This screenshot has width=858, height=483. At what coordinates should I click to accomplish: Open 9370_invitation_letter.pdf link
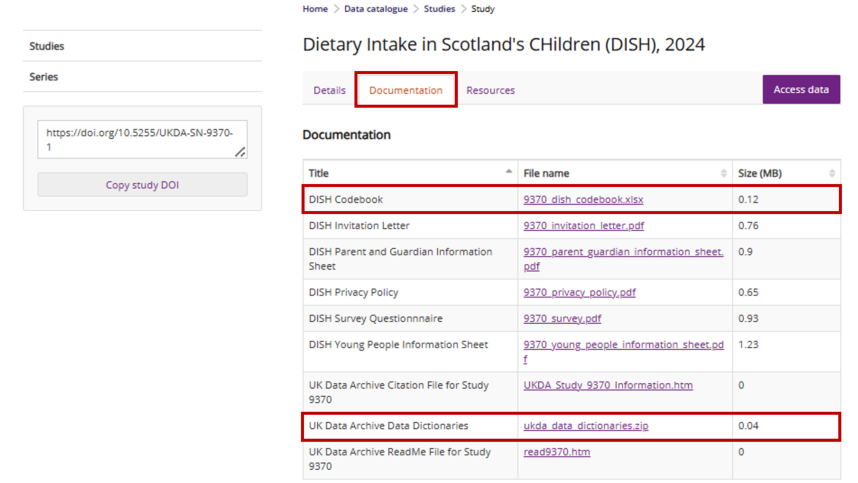pyautogui.click(x=583, y=225)
